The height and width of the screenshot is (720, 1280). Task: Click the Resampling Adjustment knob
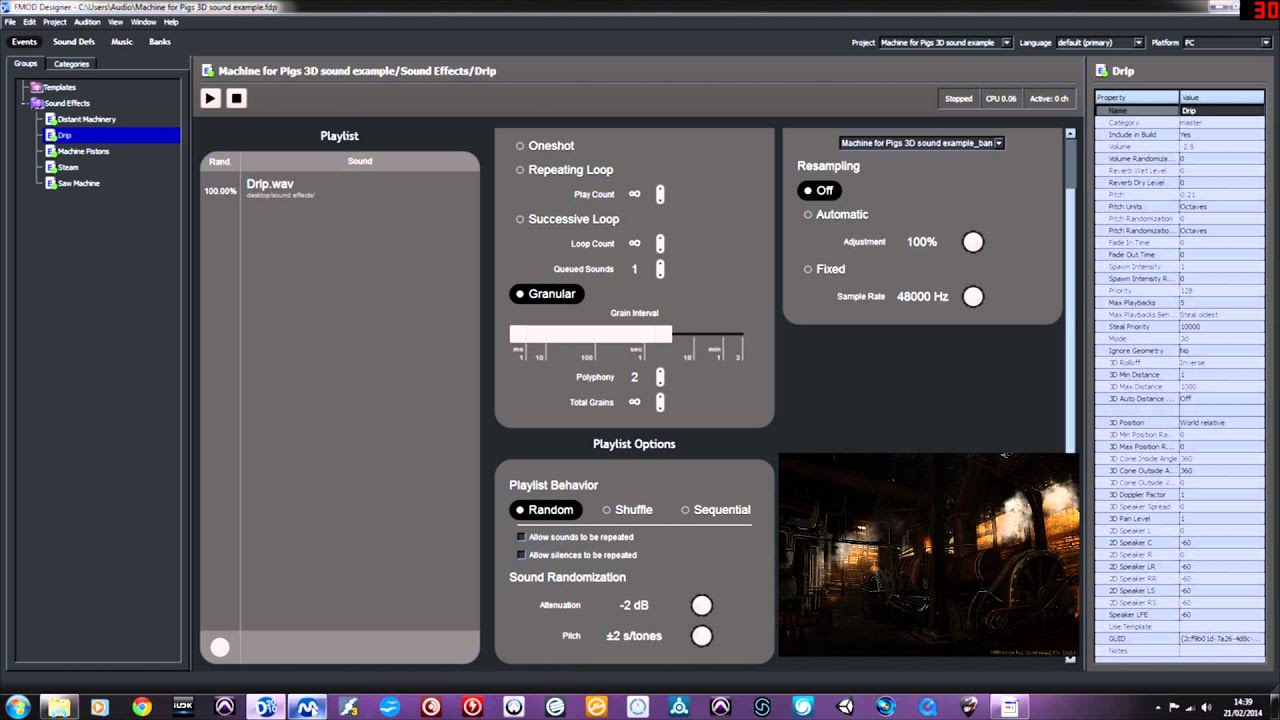[973, 242]
